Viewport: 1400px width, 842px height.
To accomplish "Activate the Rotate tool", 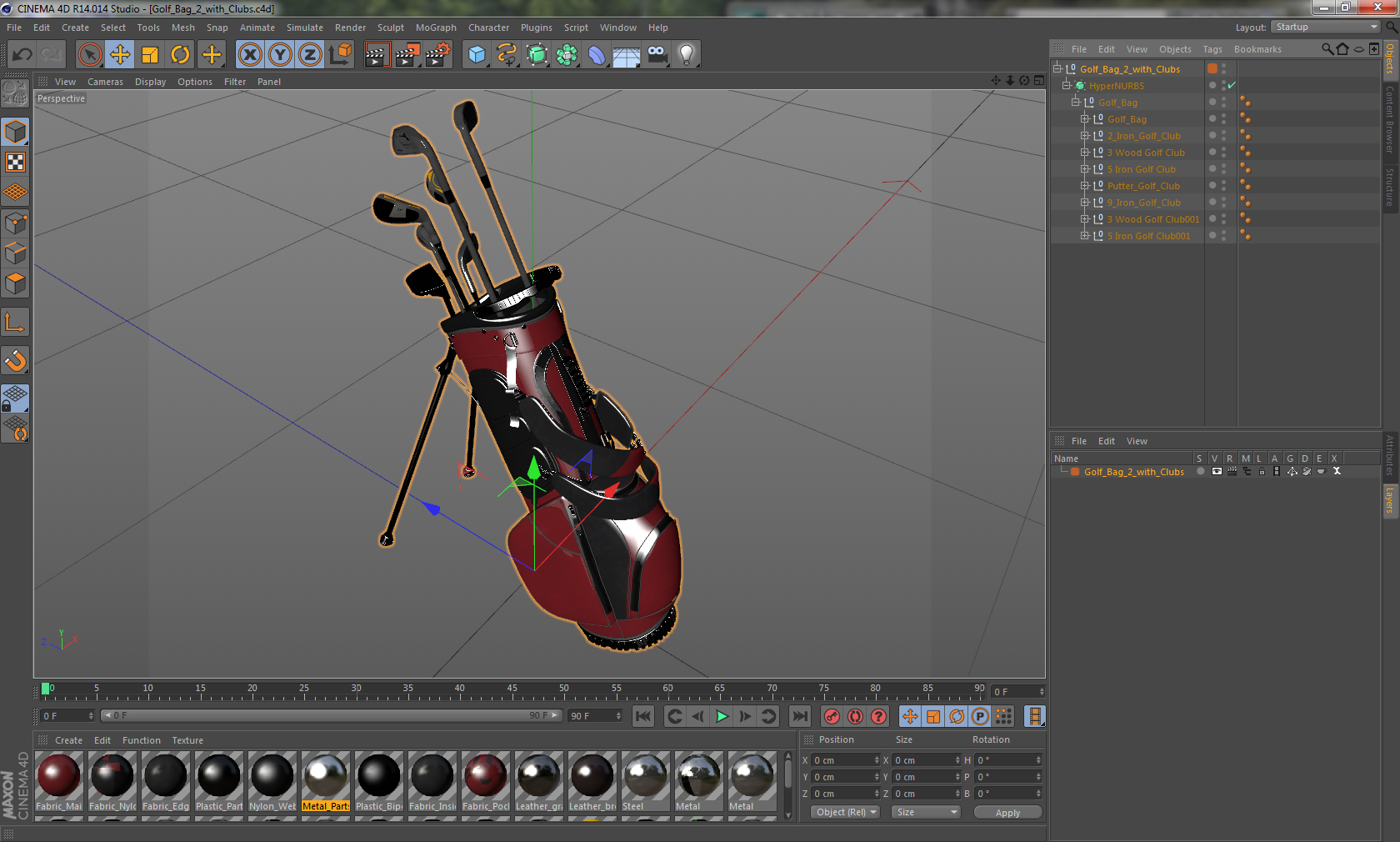I will (x=180, y=55).
